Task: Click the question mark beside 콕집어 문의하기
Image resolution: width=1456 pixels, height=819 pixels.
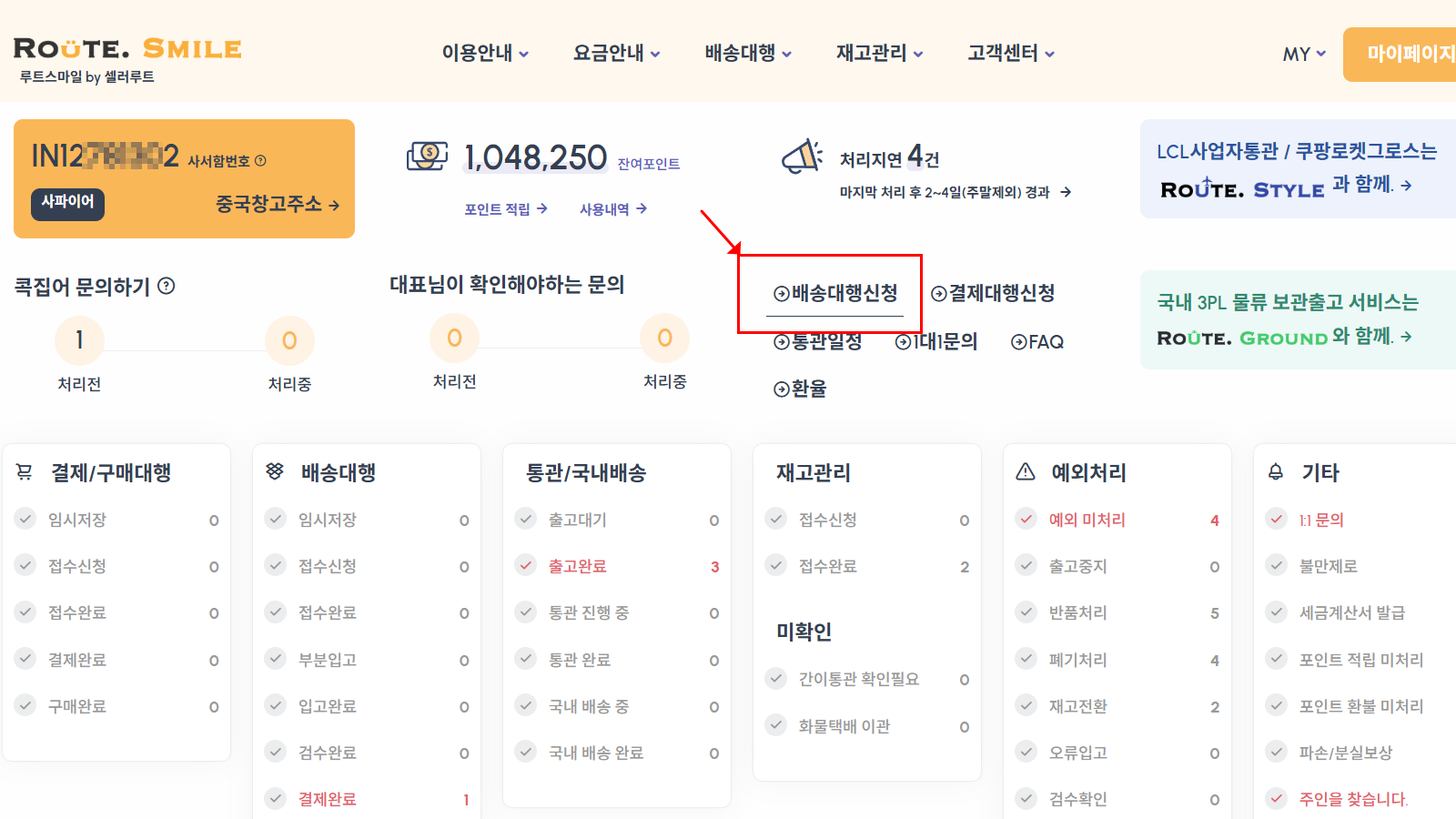Action: [165, 286]
